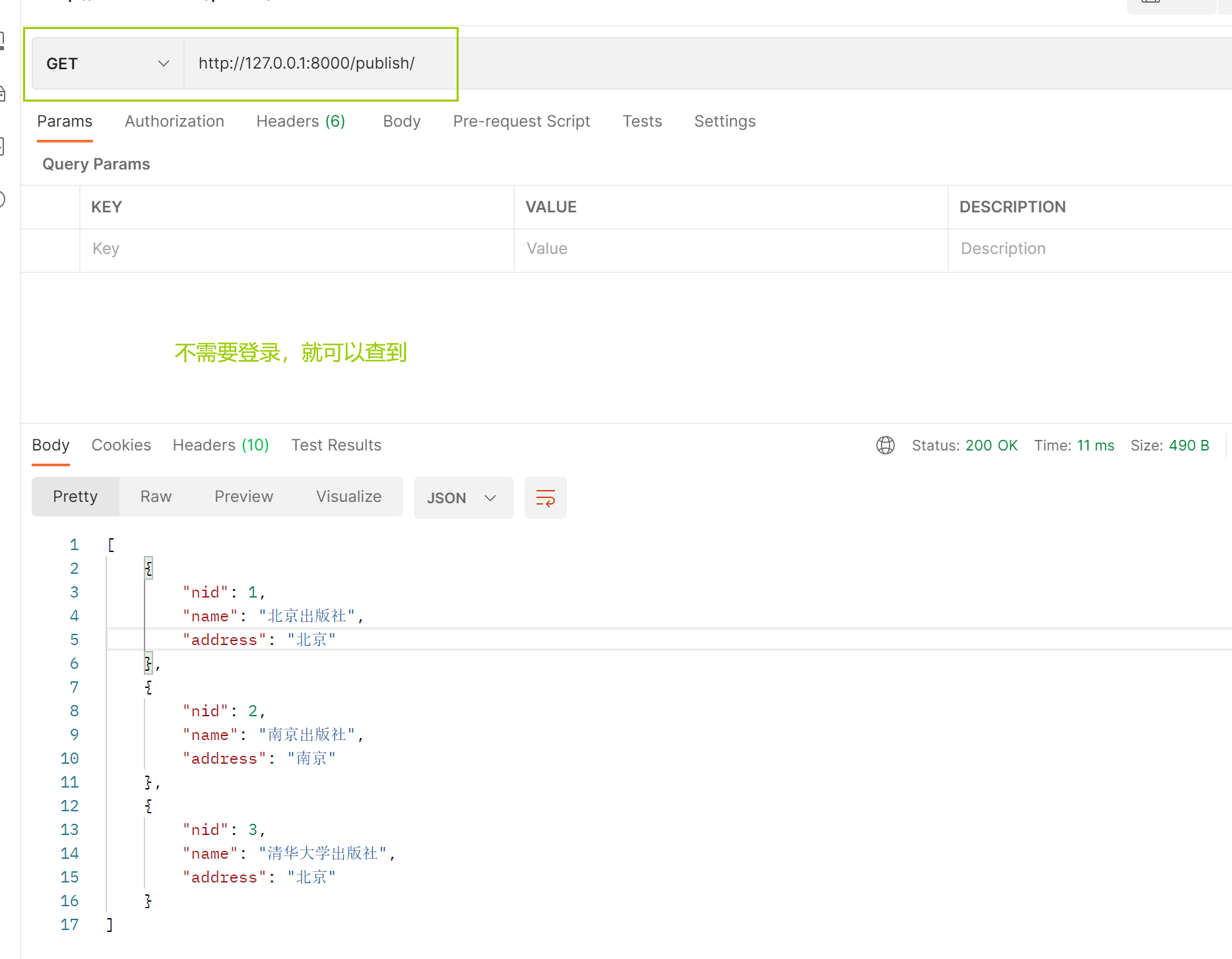Click the query param Key field
1232x959 pixels.
pos(297,249)
